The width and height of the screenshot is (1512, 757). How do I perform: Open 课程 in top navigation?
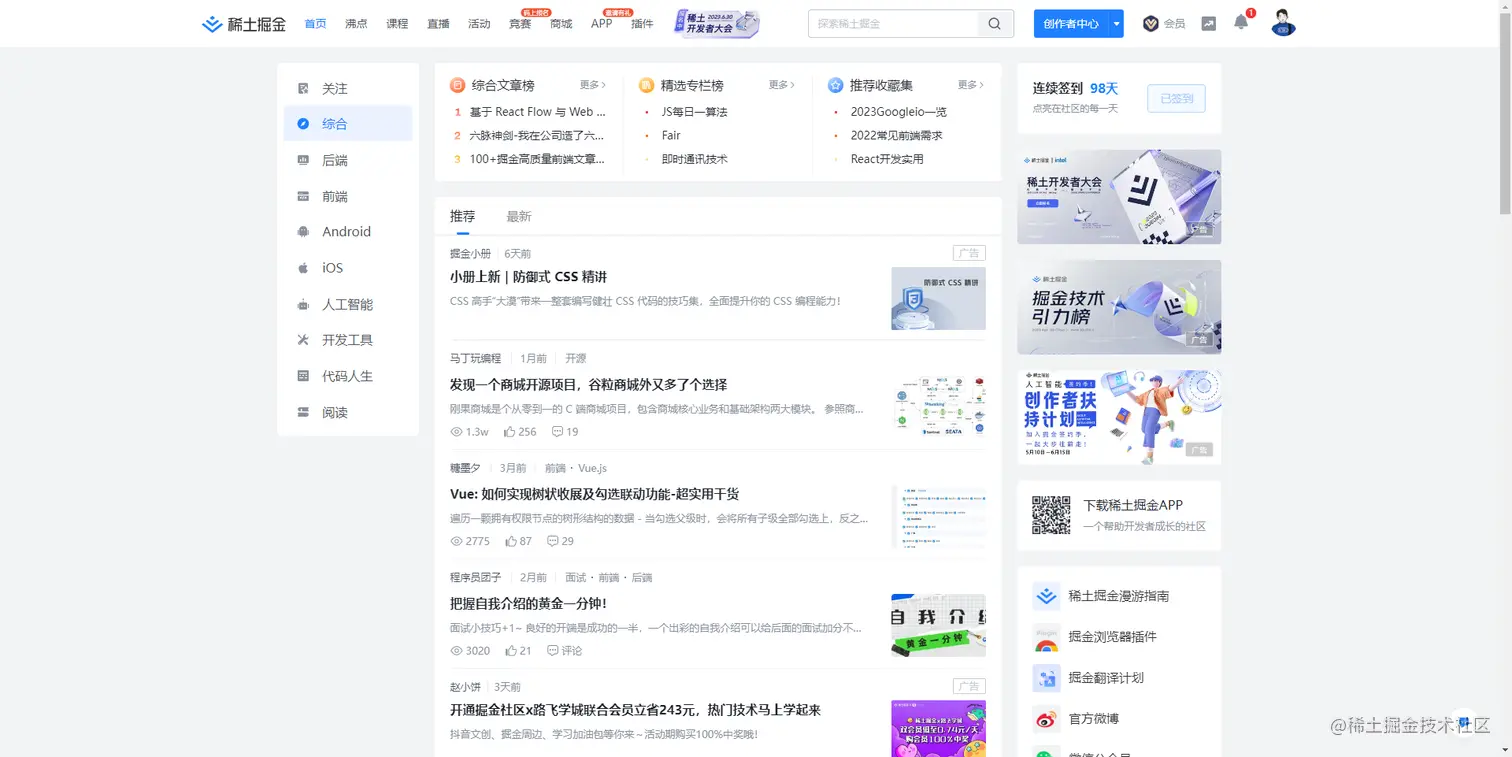tap(397, 24)
